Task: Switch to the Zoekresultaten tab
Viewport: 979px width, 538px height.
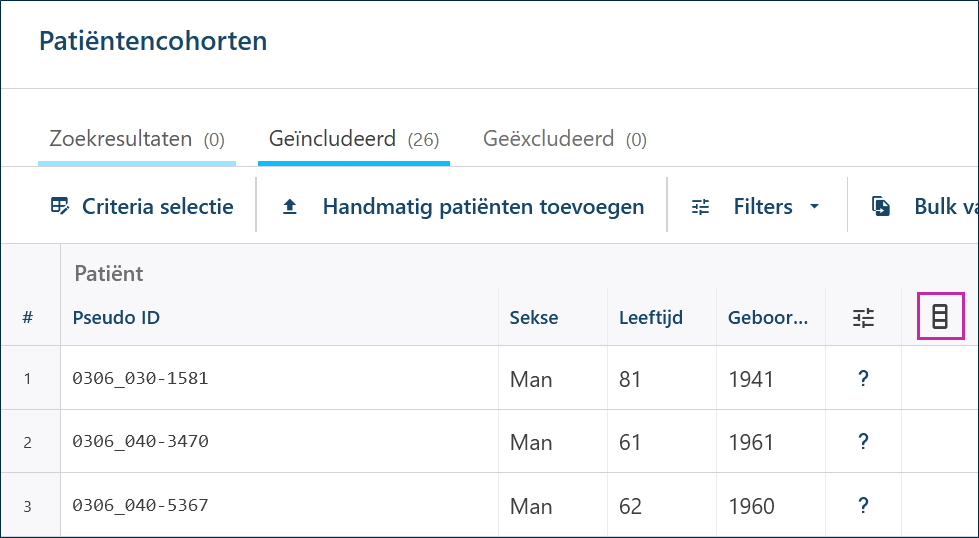Action: pos(137,139)
